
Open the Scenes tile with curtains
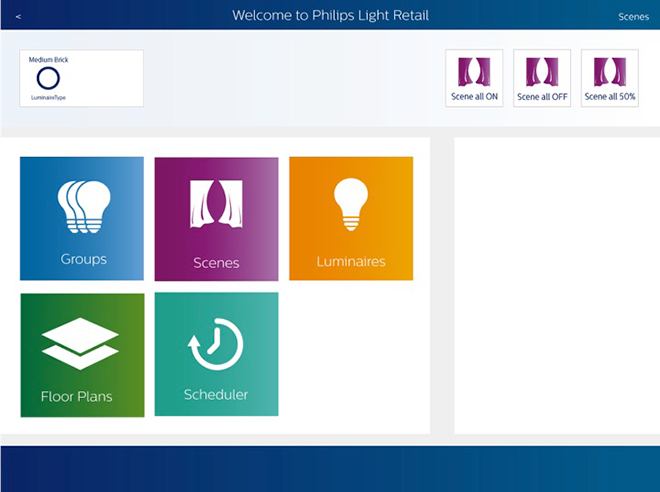point(216,219)
